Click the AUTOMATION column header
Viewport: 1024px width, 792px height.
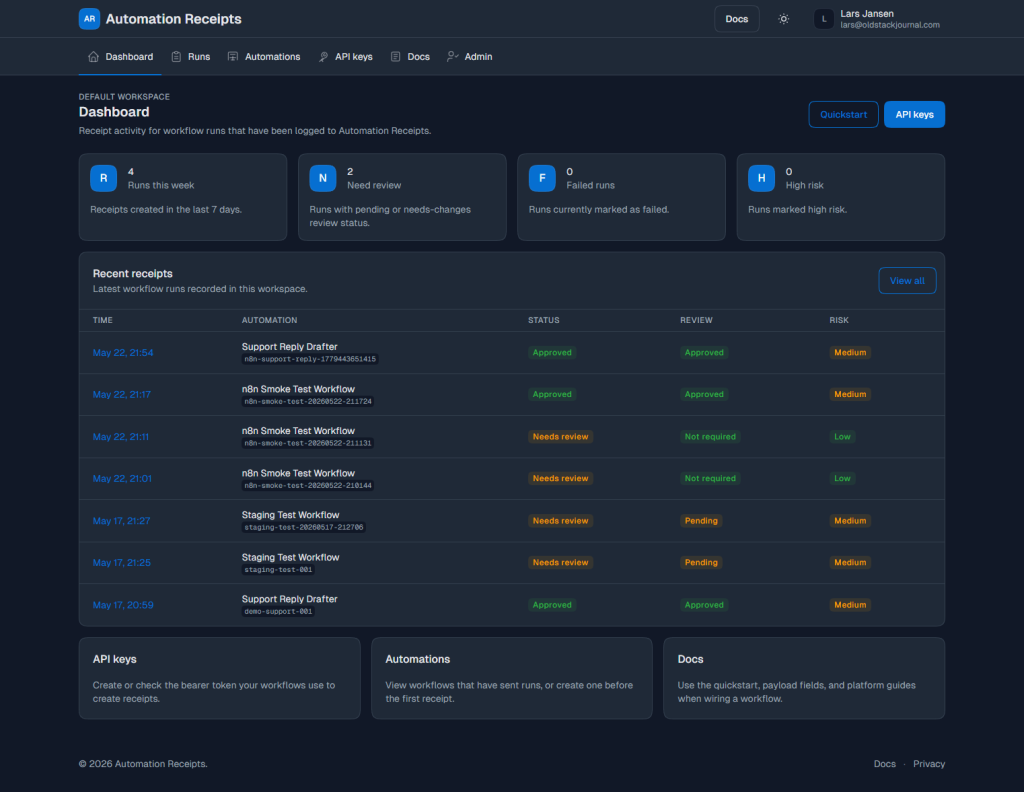tap(269, 321)
